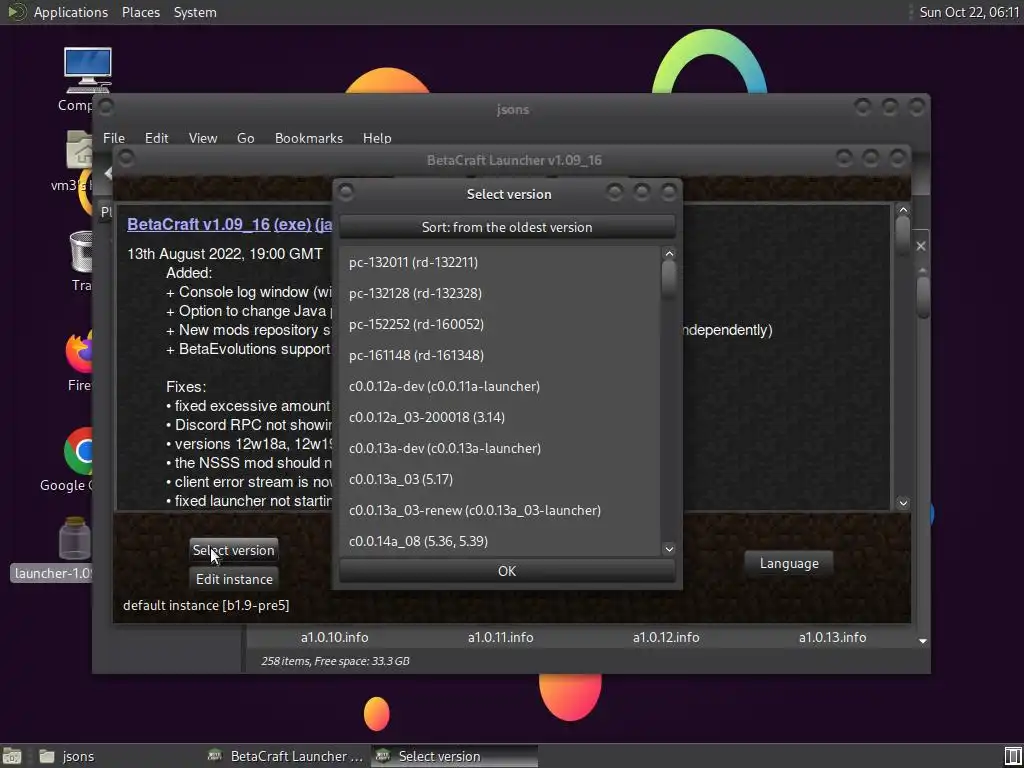
Task: Open Bookmarks menu in jsons window
Action: tap(309, 138)
